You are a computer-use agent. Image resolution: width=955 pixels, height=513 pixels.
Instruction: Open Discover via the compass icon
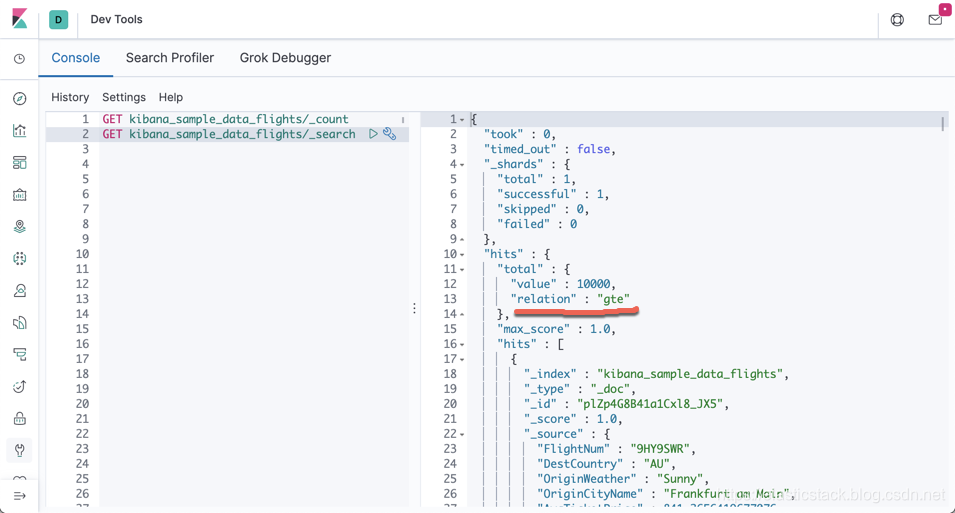tap(19, 99)
